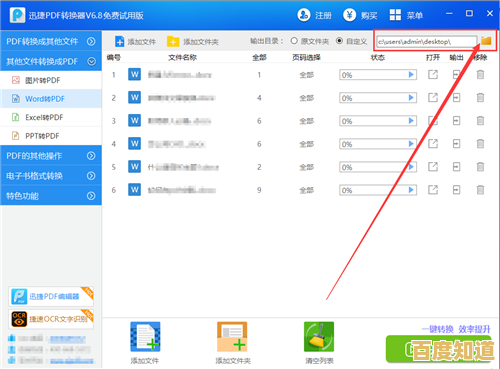Click 全部 page selection in row 1

[306, 75]
